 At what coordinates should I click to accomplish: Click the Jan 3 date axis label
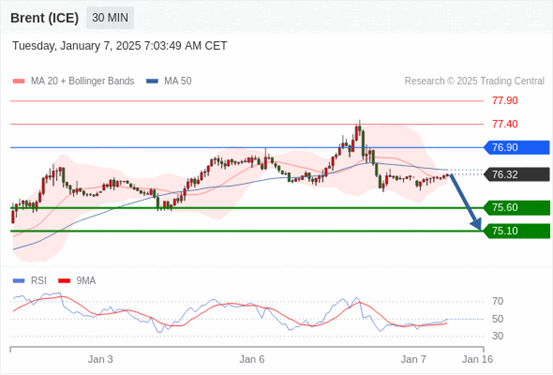click(101, 359)
